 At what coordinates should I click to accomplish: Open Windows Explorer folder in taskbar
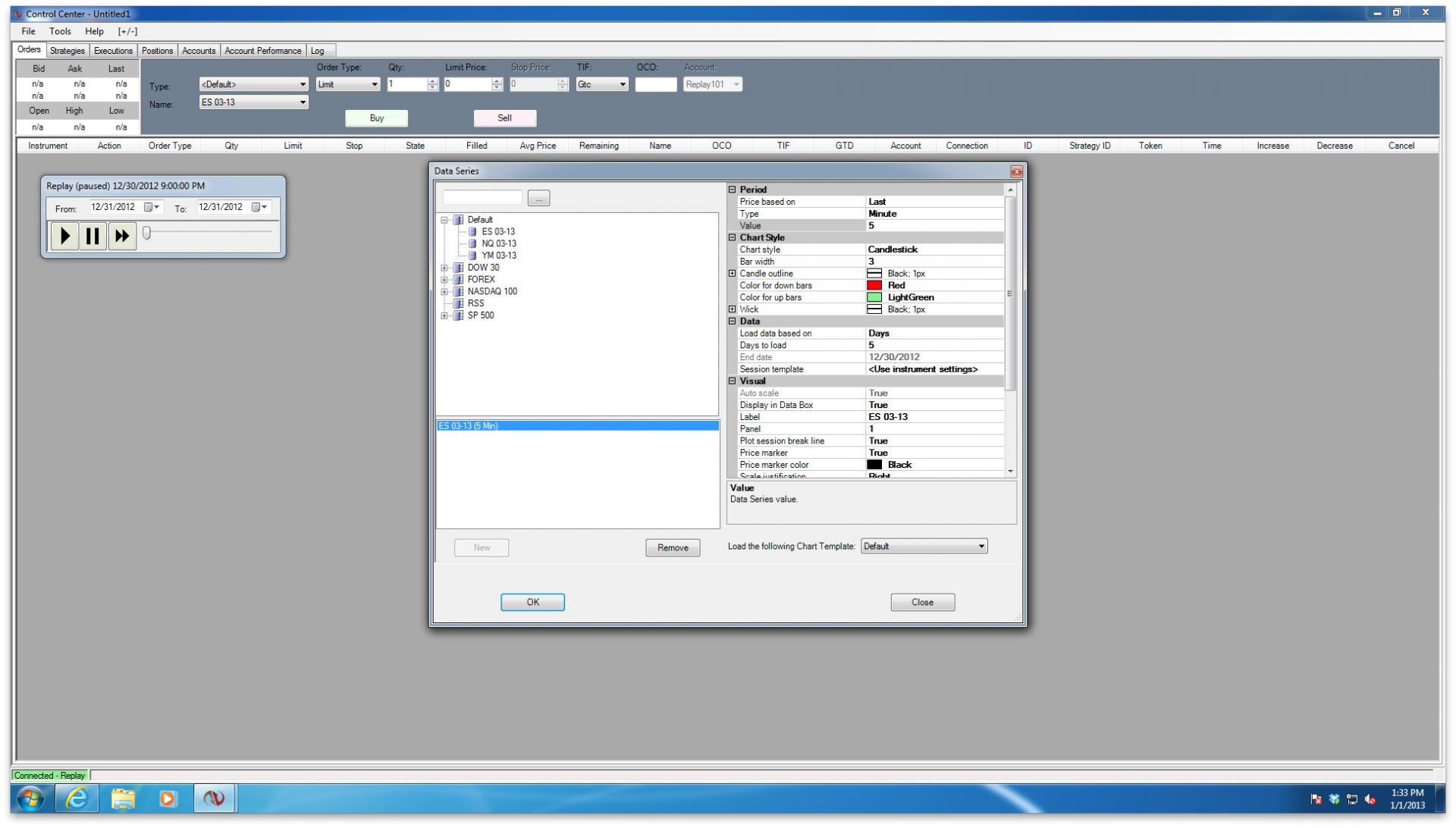(x=123, y=798)
